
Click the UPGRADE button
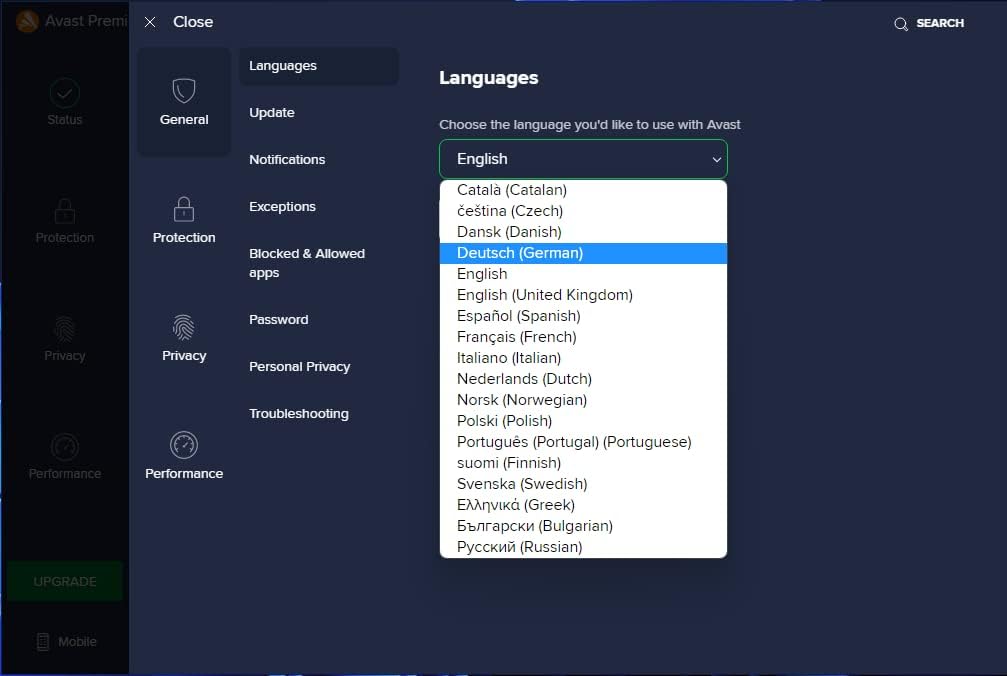tap(64, 581)
